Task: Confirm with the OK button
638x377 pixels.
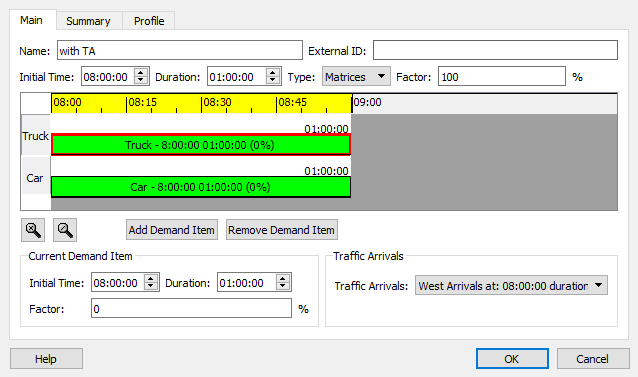Action: pos(512,359)
